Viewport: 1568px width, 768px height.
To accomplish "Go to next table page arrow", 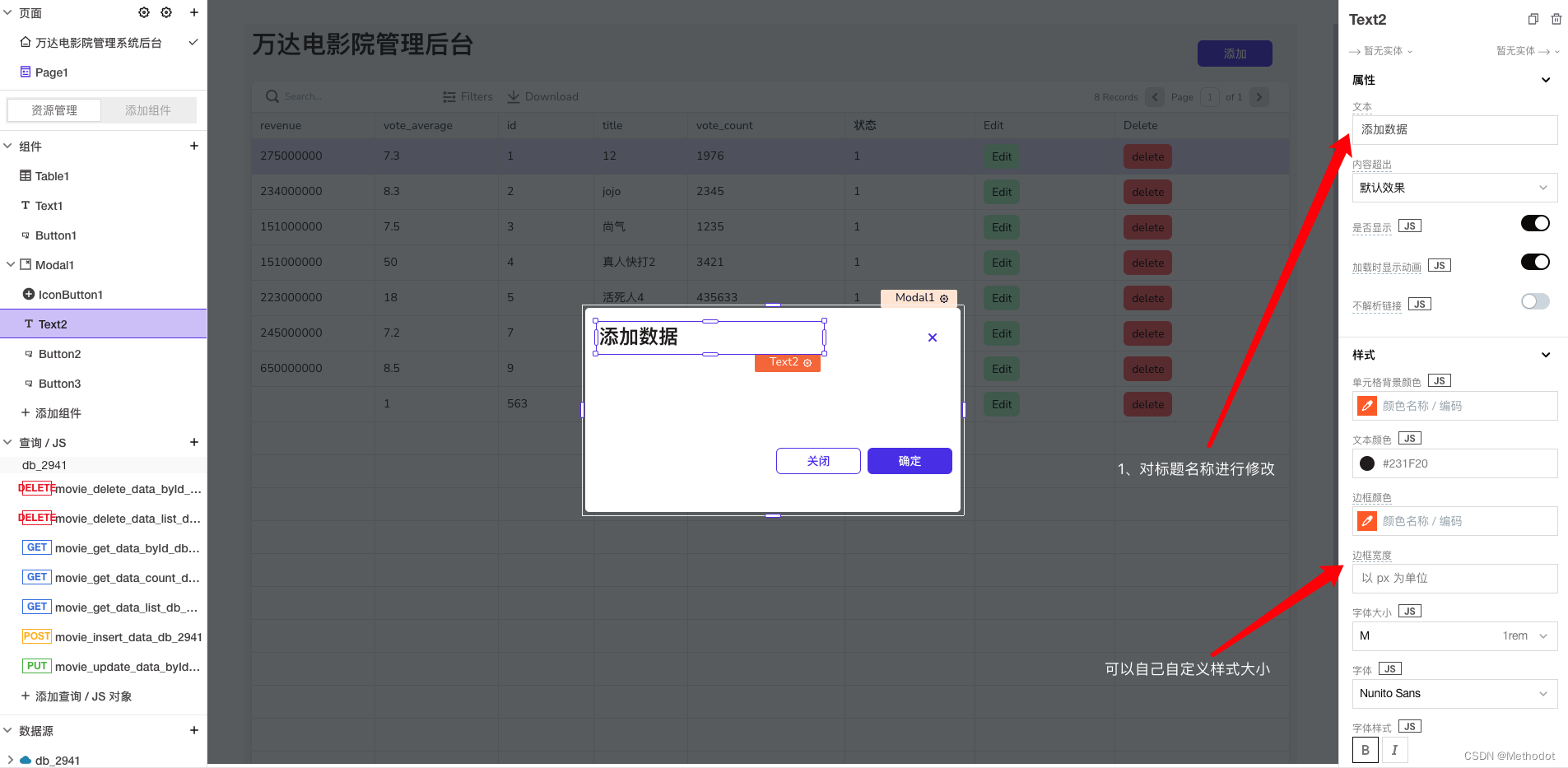I will (x=1259, y=97).
